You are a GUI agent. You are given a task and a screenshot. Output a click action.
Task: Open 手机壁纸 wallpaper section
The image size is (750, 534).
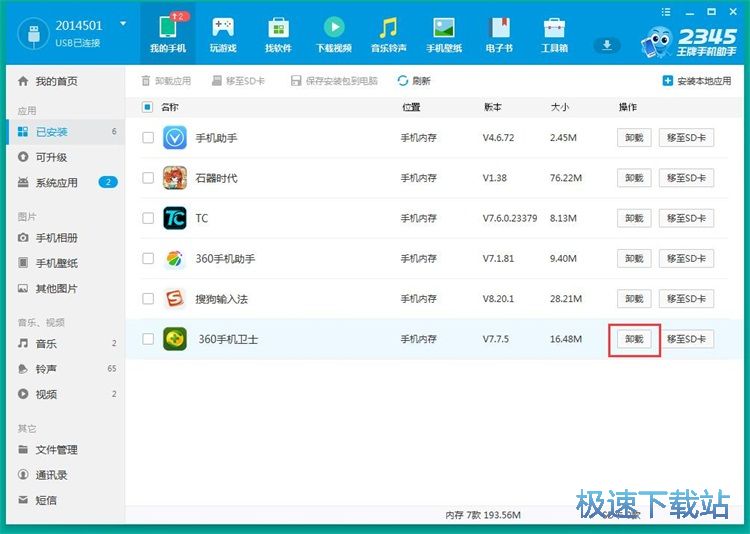443,34
